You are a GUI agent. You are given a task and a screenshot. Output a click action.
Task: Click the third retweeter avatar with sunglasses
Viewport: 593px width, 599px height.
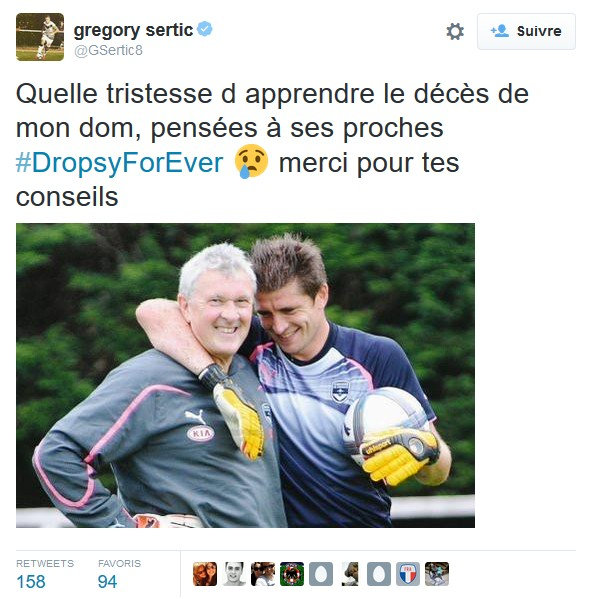[x=263, y=574]
